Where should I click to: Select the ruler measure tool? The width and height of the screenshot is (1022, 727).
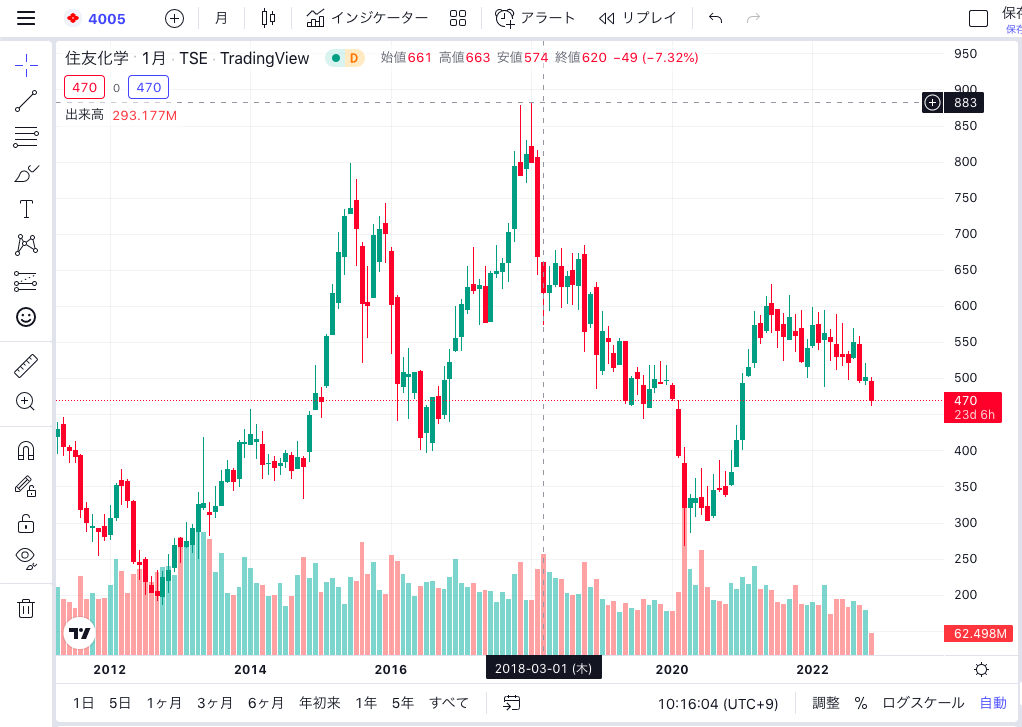pyautogui.click(x=26, y=366)
